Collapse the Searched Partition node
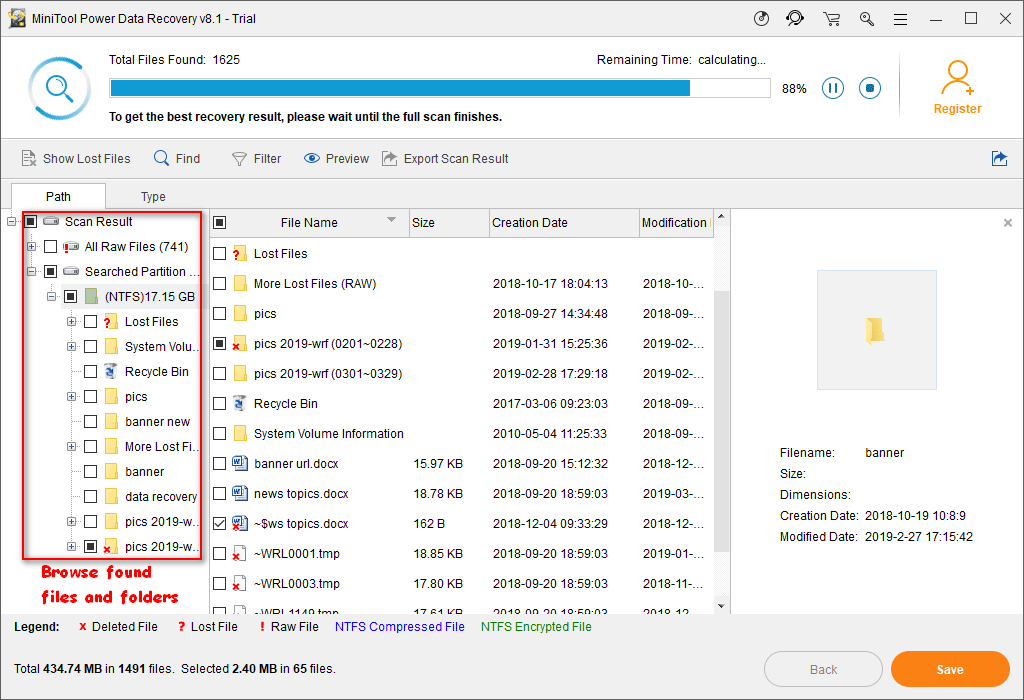The width and height of the screenshot is (1024, 700). coord(31,272)
